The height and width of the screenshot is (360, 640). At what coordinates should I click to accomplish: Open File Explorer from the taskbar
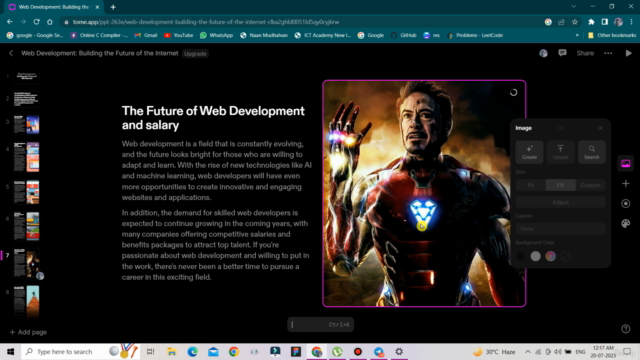point(171,351)
